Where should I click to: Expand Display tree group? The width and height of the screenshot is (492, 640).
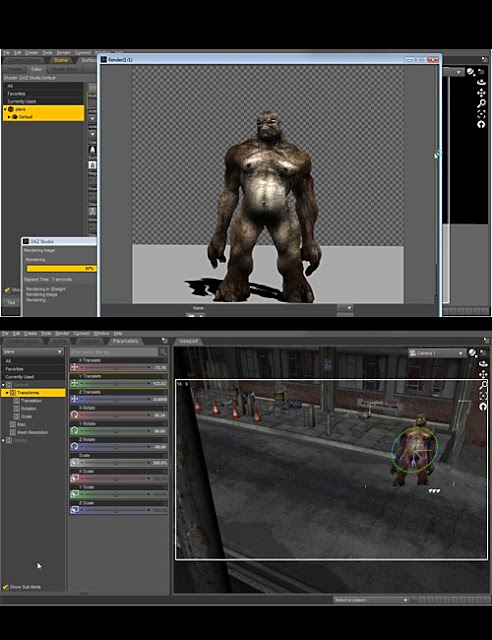4,440
